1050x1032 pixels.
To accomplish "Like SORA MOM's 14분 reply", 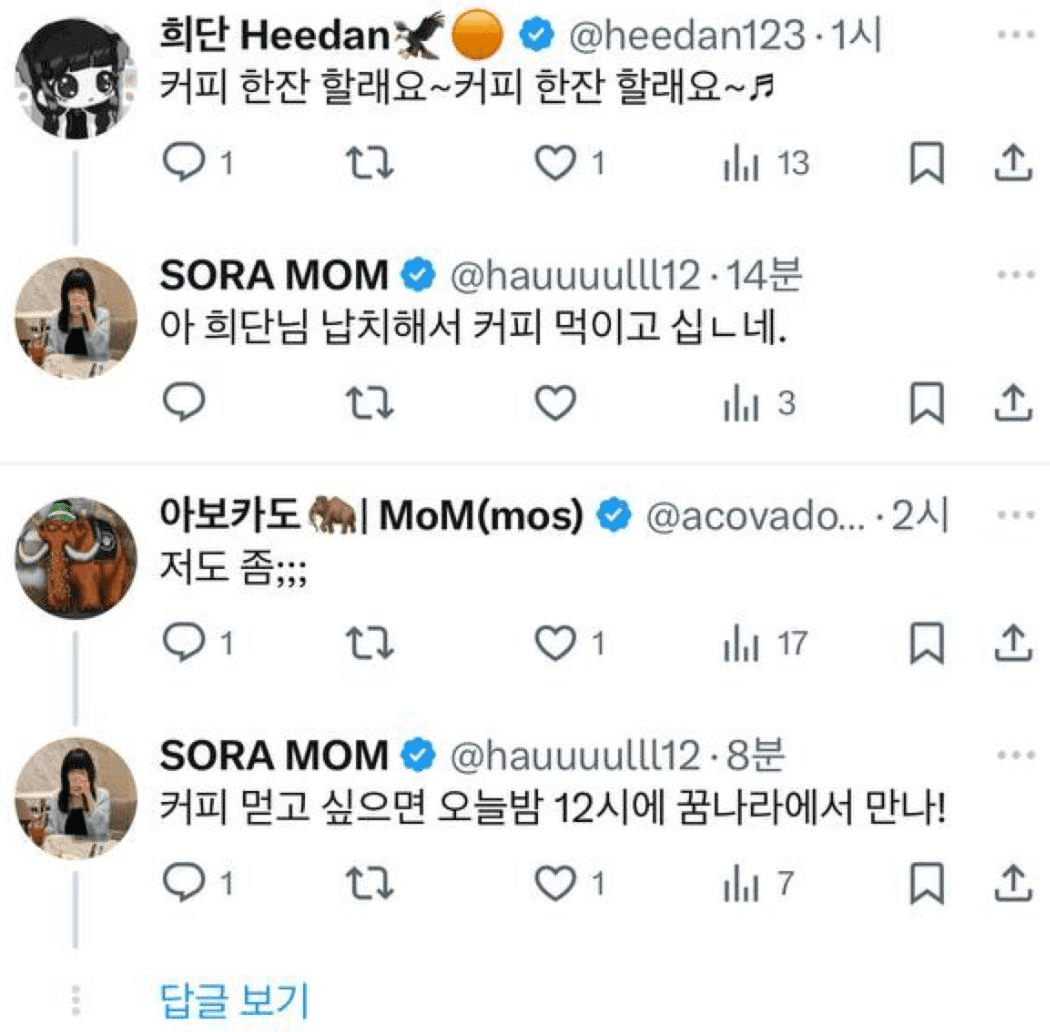I will point(556,403).
